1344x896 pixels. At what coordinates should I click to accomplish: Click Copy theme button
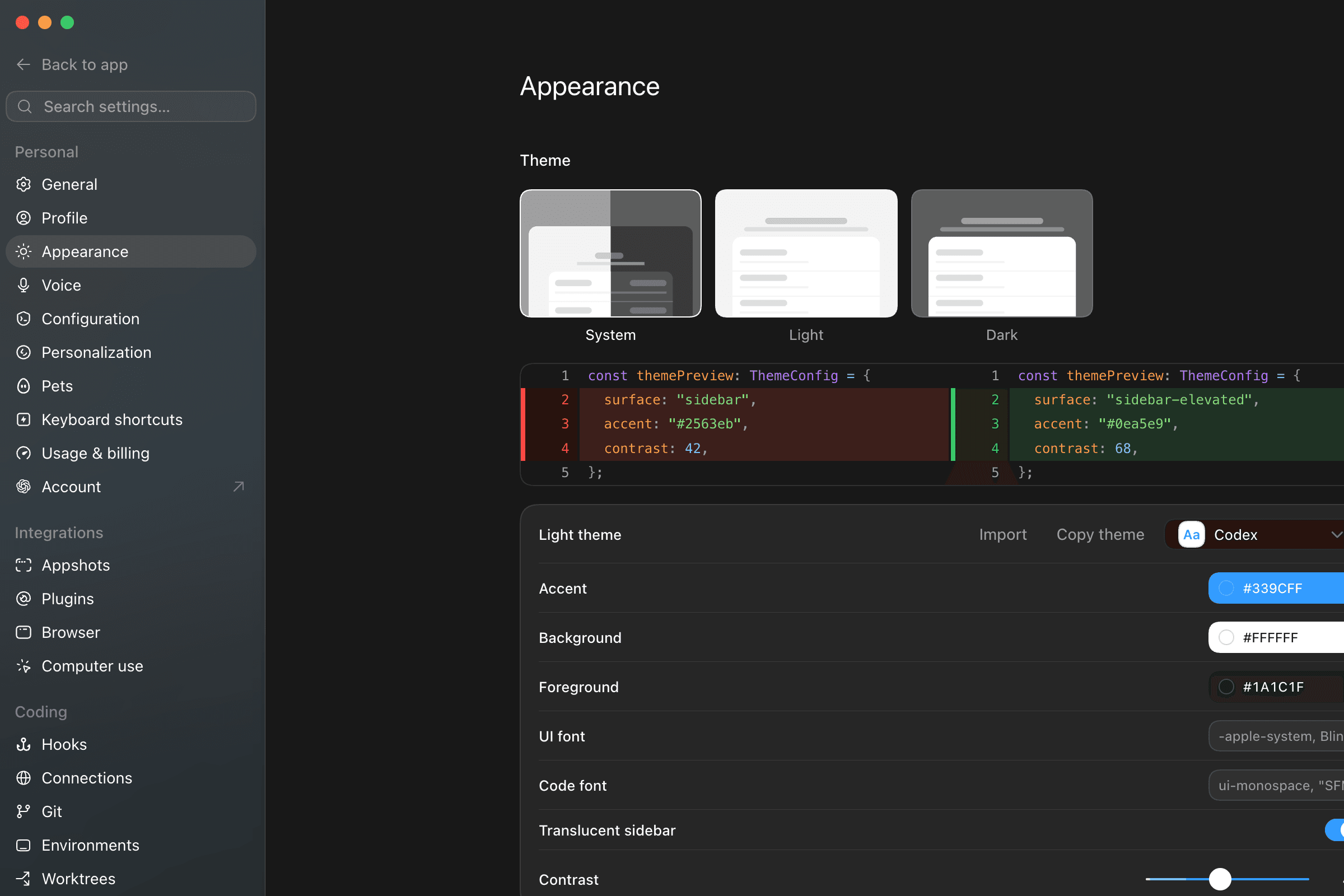tap(1100, 534)
